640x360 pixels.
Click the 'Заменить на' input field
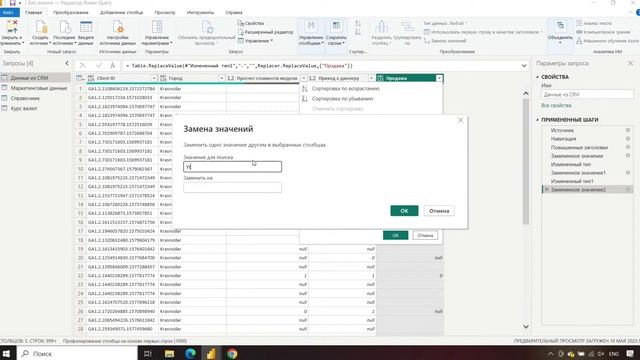pos(232,187)
